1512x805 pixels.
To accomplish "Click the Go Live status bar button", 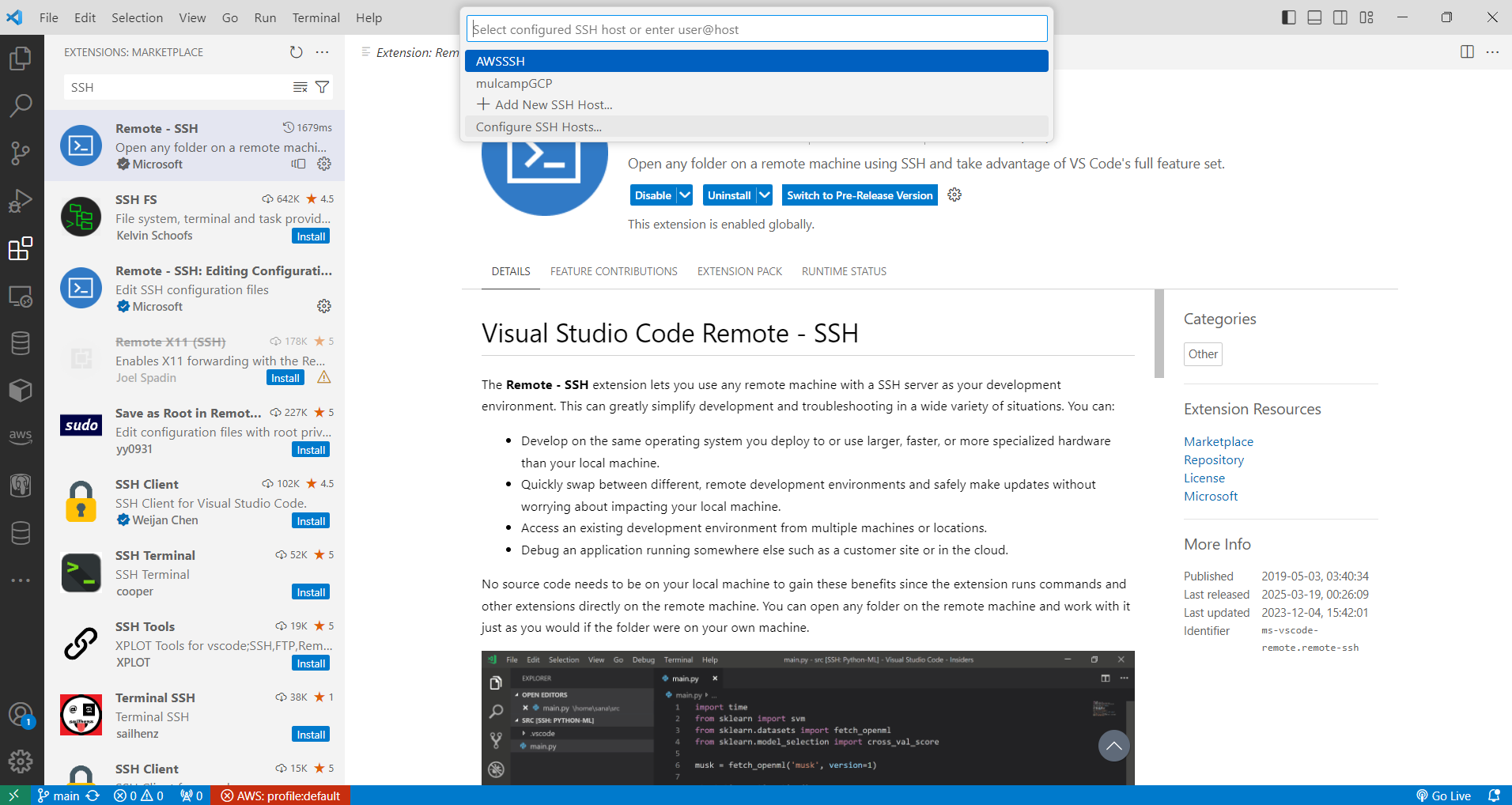I will pos(1443,796).
